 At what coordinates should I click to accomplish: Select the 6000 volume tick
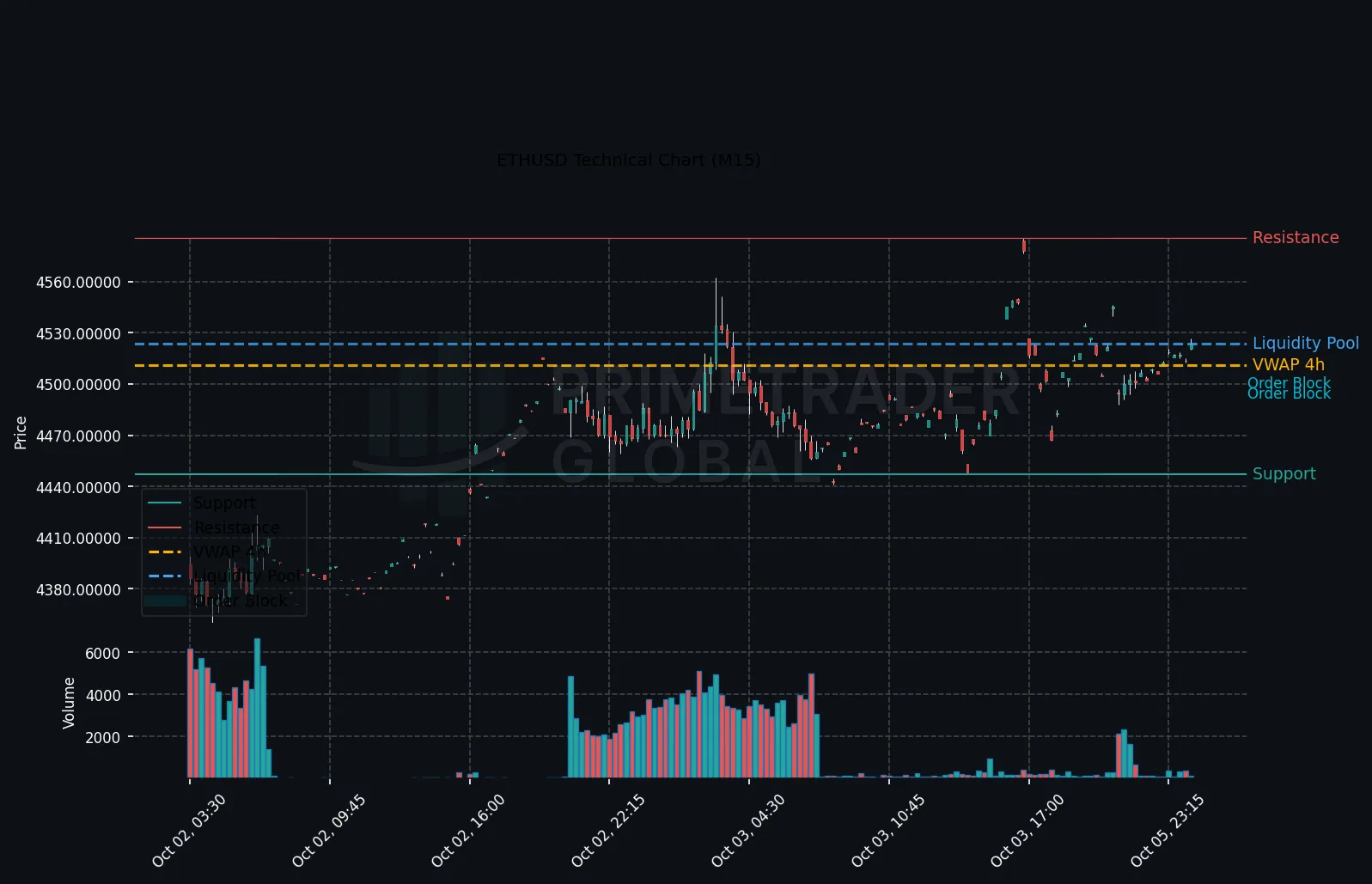[x=102, y=654]
